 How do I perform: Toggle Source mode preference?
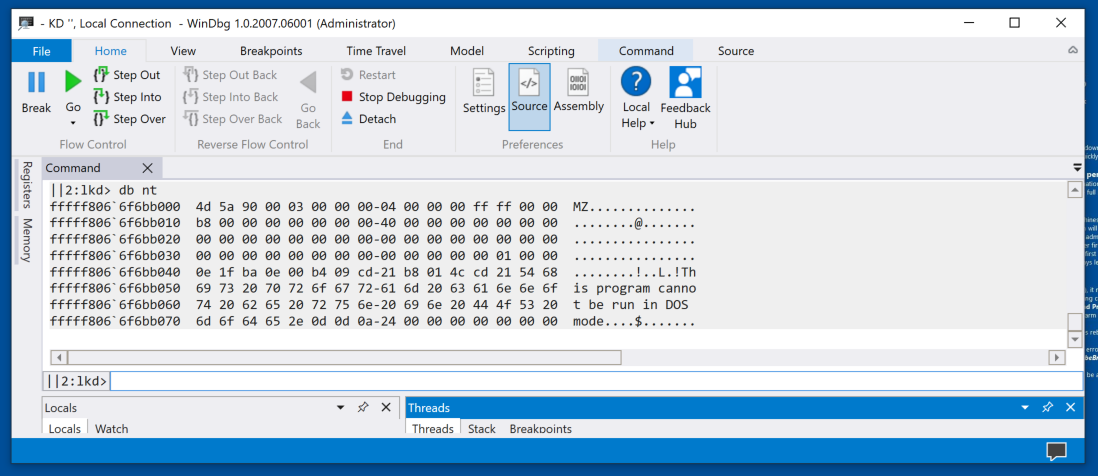tap(529, 97)
